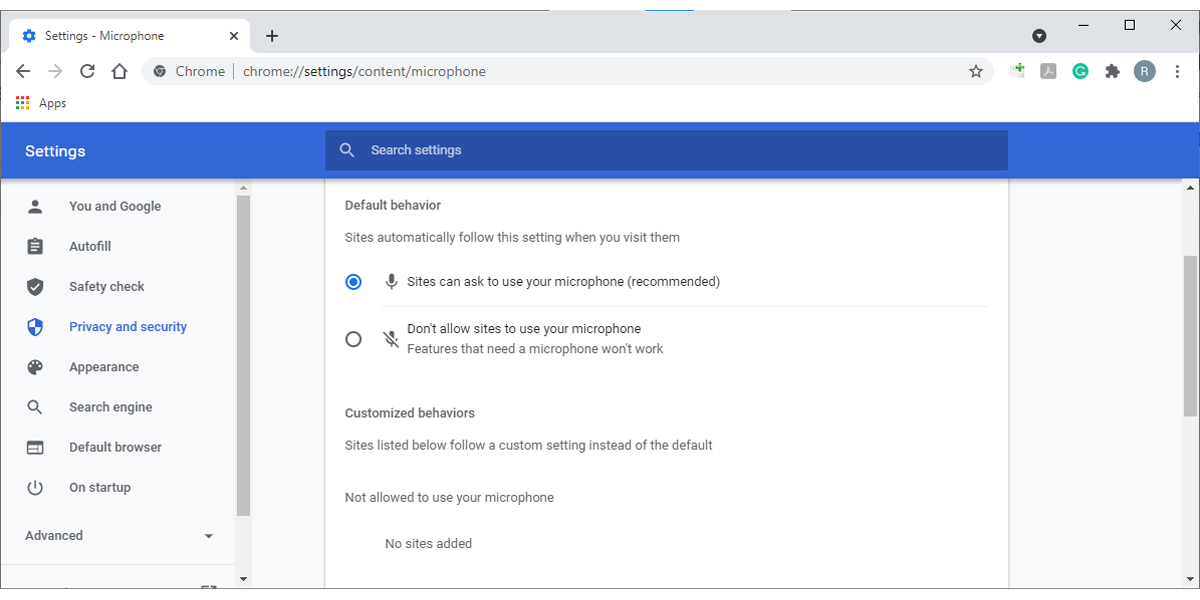The image size is (1200, 600).
Task: Go back using the browser back arrow
Action: pos(23,71)
